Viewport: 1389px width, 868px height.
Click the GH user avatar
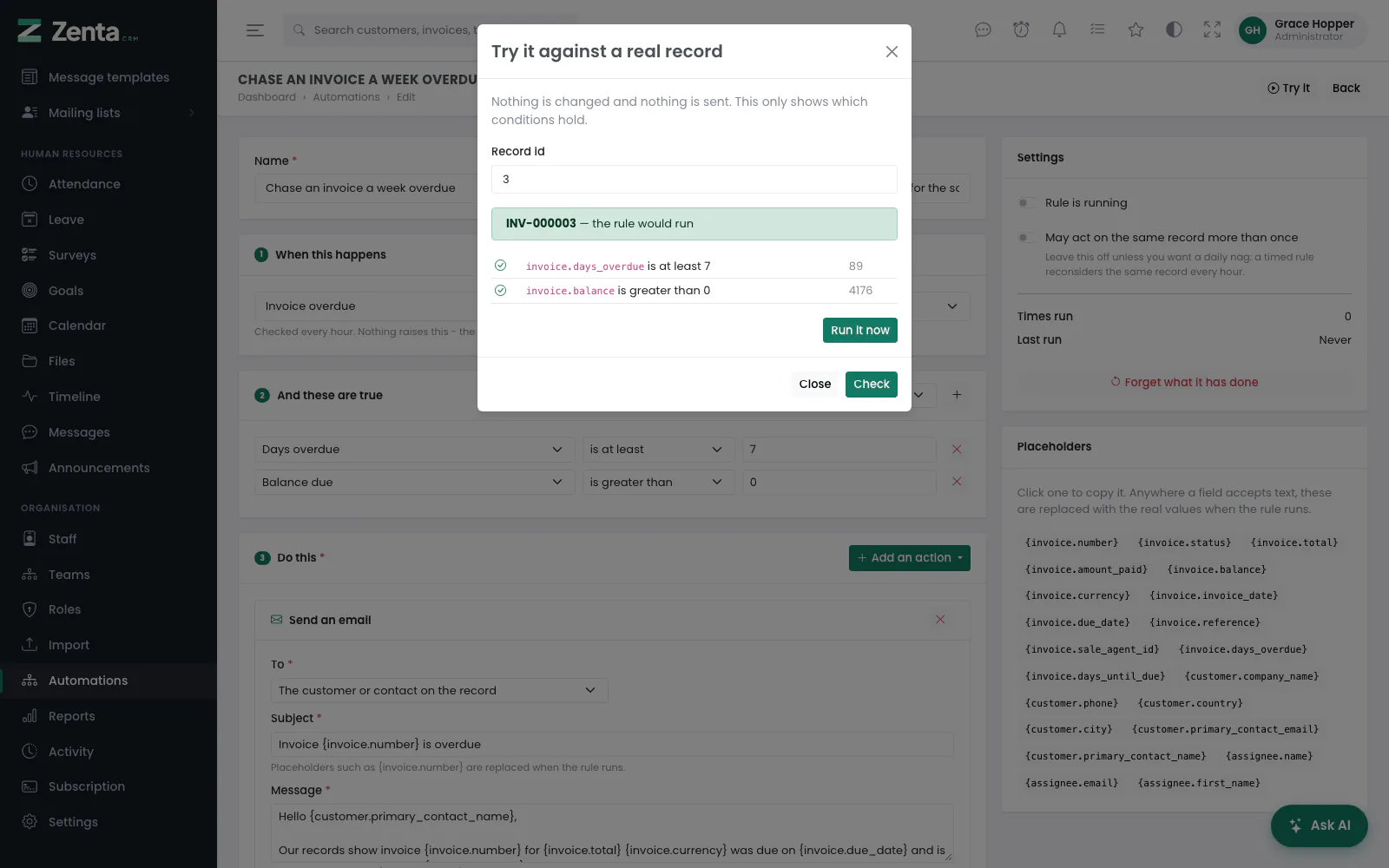(1252, 30)
